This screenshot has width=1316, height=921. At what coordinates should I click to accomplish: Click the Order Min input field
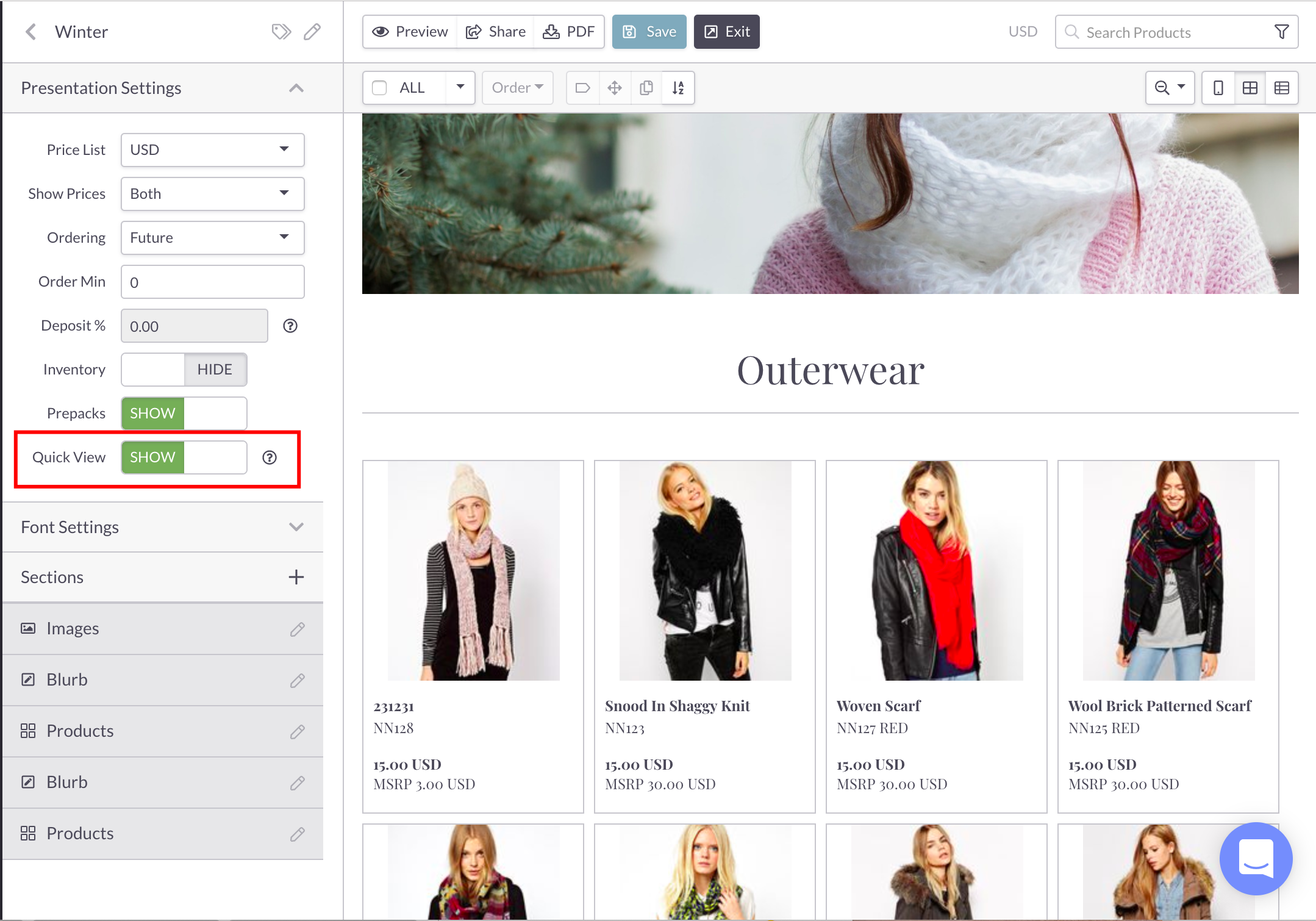pos(213,282)
